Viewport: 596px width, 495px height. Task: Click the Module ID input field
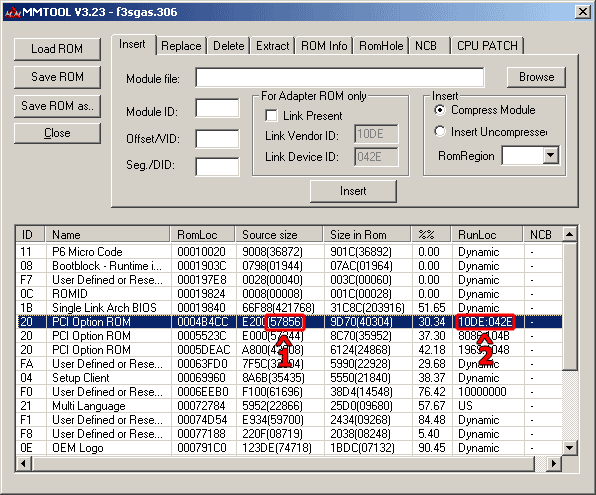(x=217, y=108)
